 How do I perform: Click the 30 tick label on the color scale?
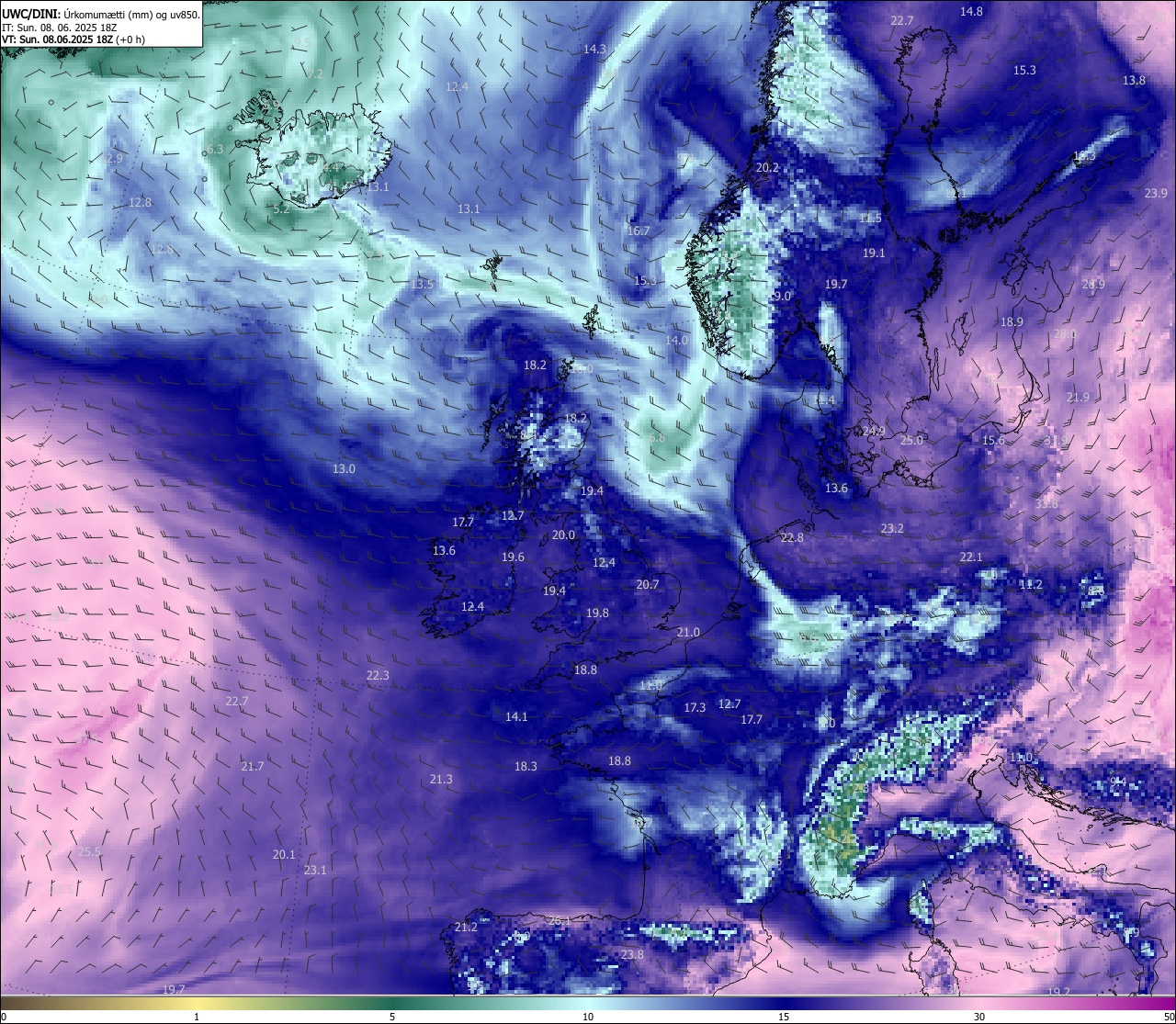(979, 1017)
